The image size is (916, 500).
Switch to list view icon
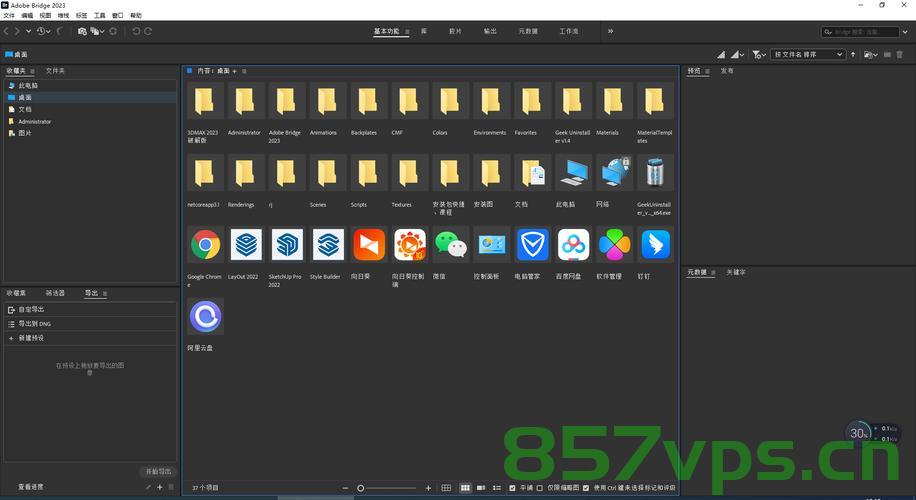[497, 488]
